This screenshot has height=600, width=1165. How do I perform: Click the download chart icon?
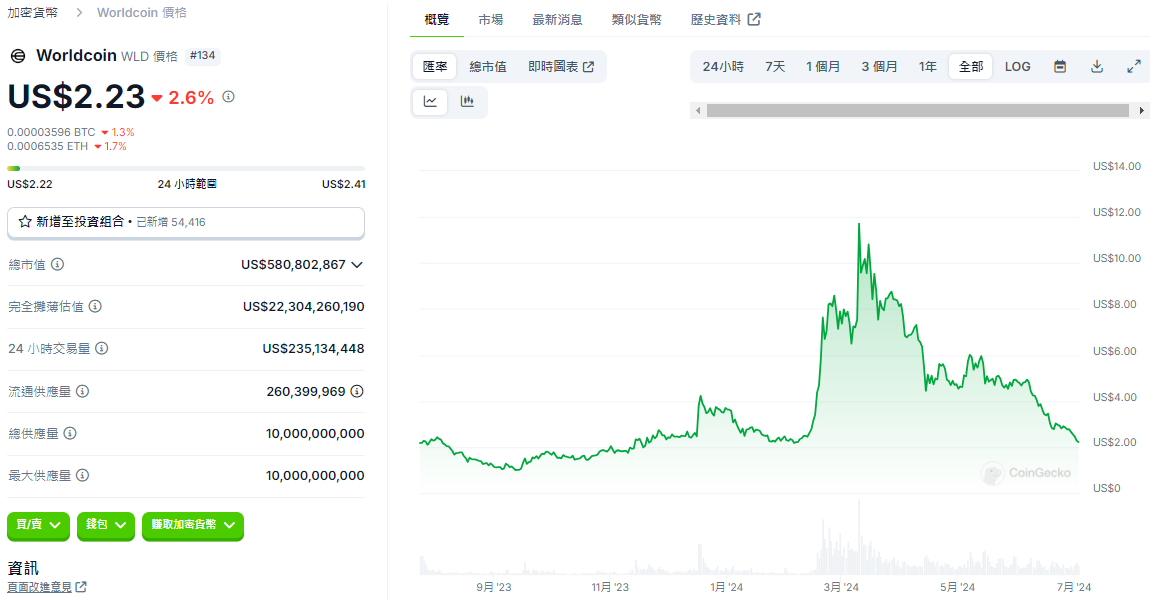pyautogui.click(x=1096, y=65)
